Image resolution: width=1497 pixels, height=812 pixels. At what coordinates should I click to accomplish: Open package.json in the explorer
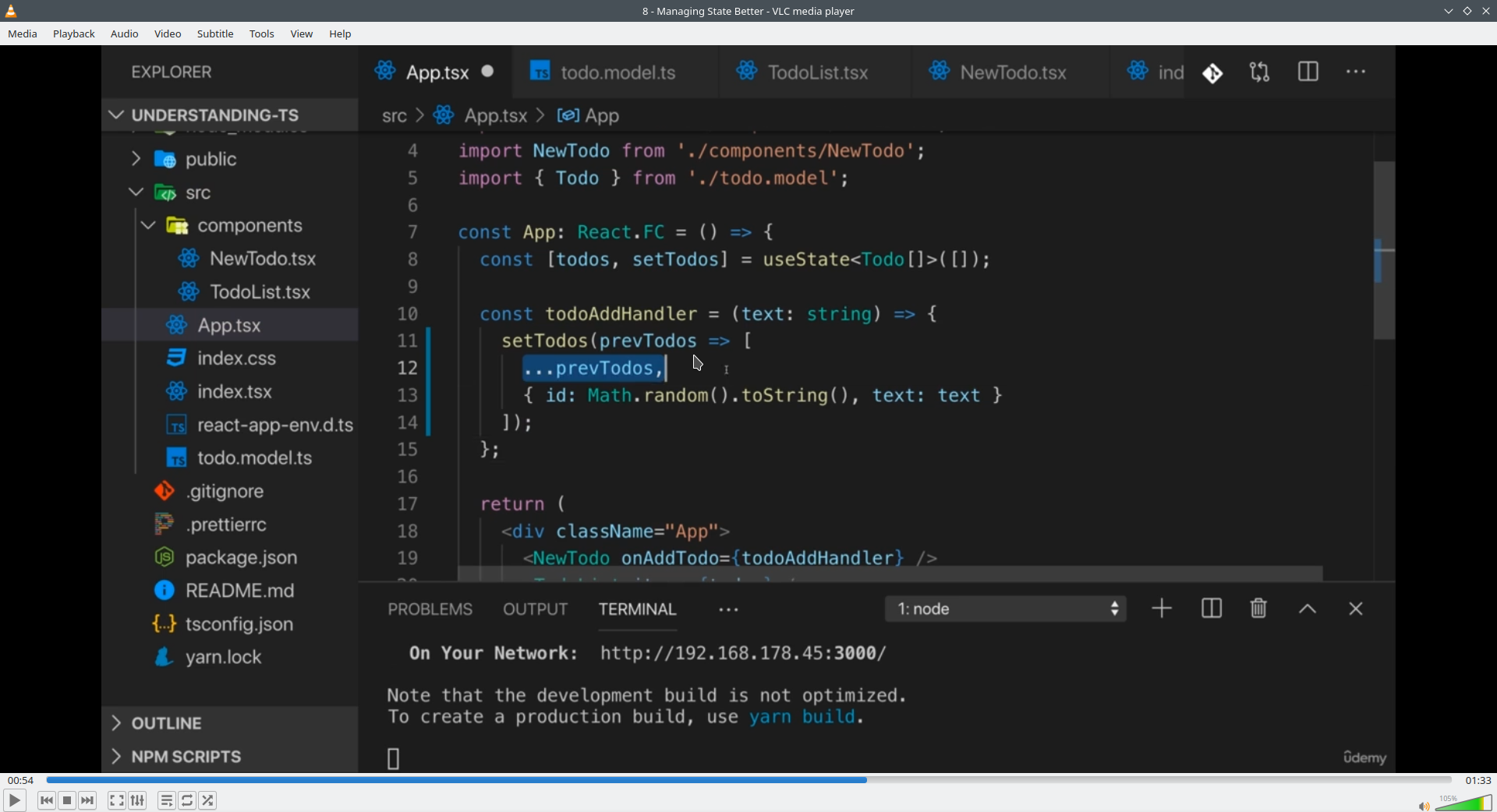[230, 558]
